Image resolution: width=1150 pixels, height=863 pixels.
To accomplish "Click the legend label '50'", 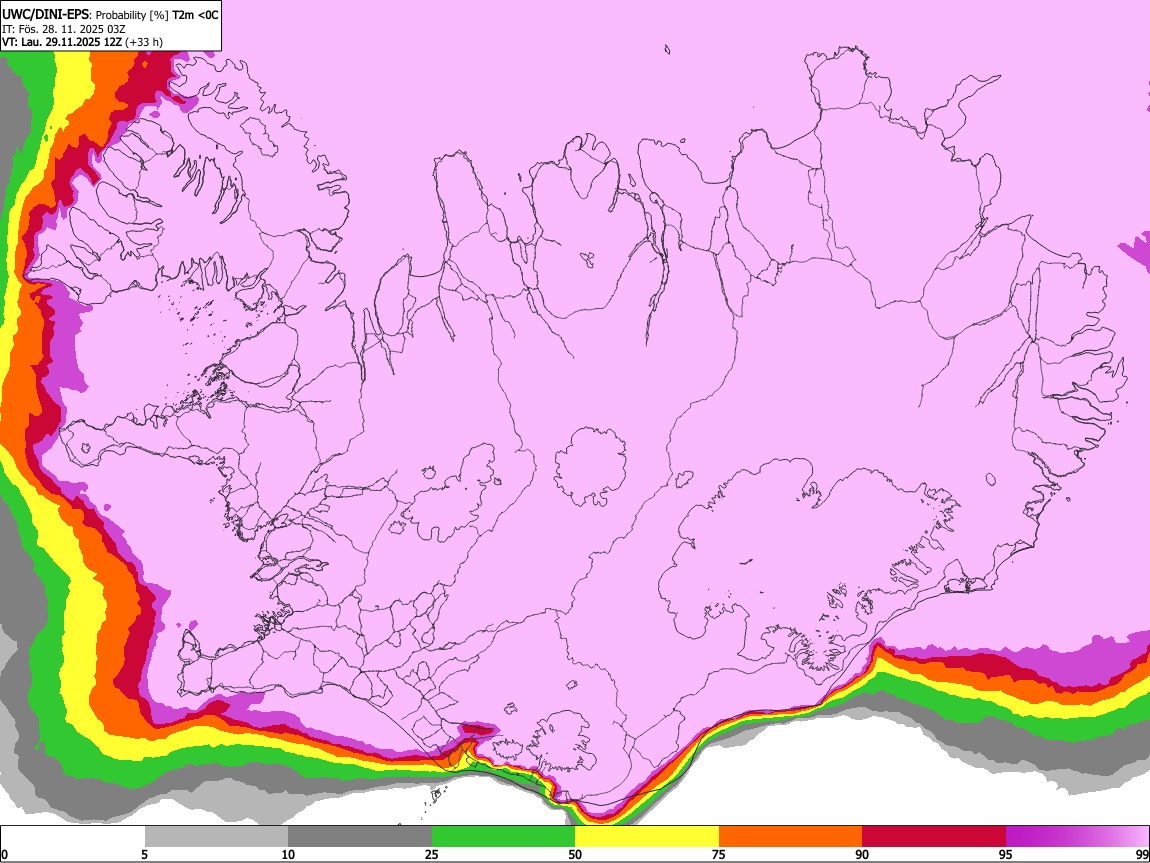I will point(575,854).
